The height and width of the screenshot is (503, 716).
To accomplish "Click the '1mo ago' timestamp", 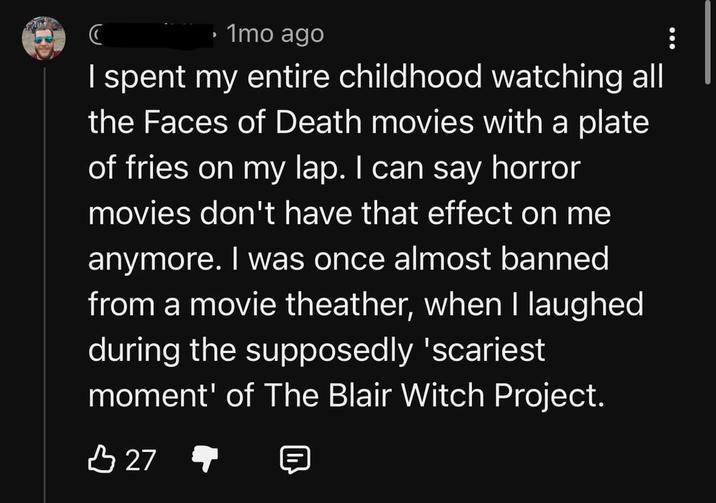I will (275, 33).
